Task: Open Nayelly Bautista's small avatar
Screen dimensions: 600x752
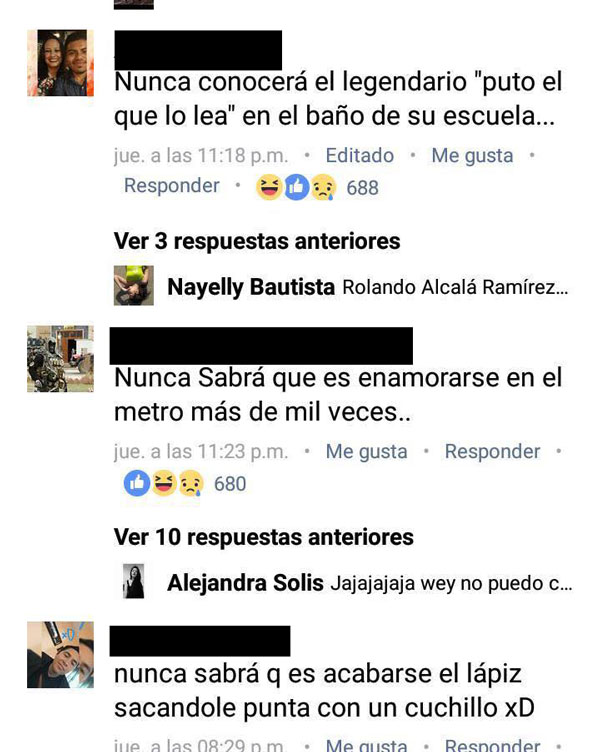Action: (x=133, y=285)
